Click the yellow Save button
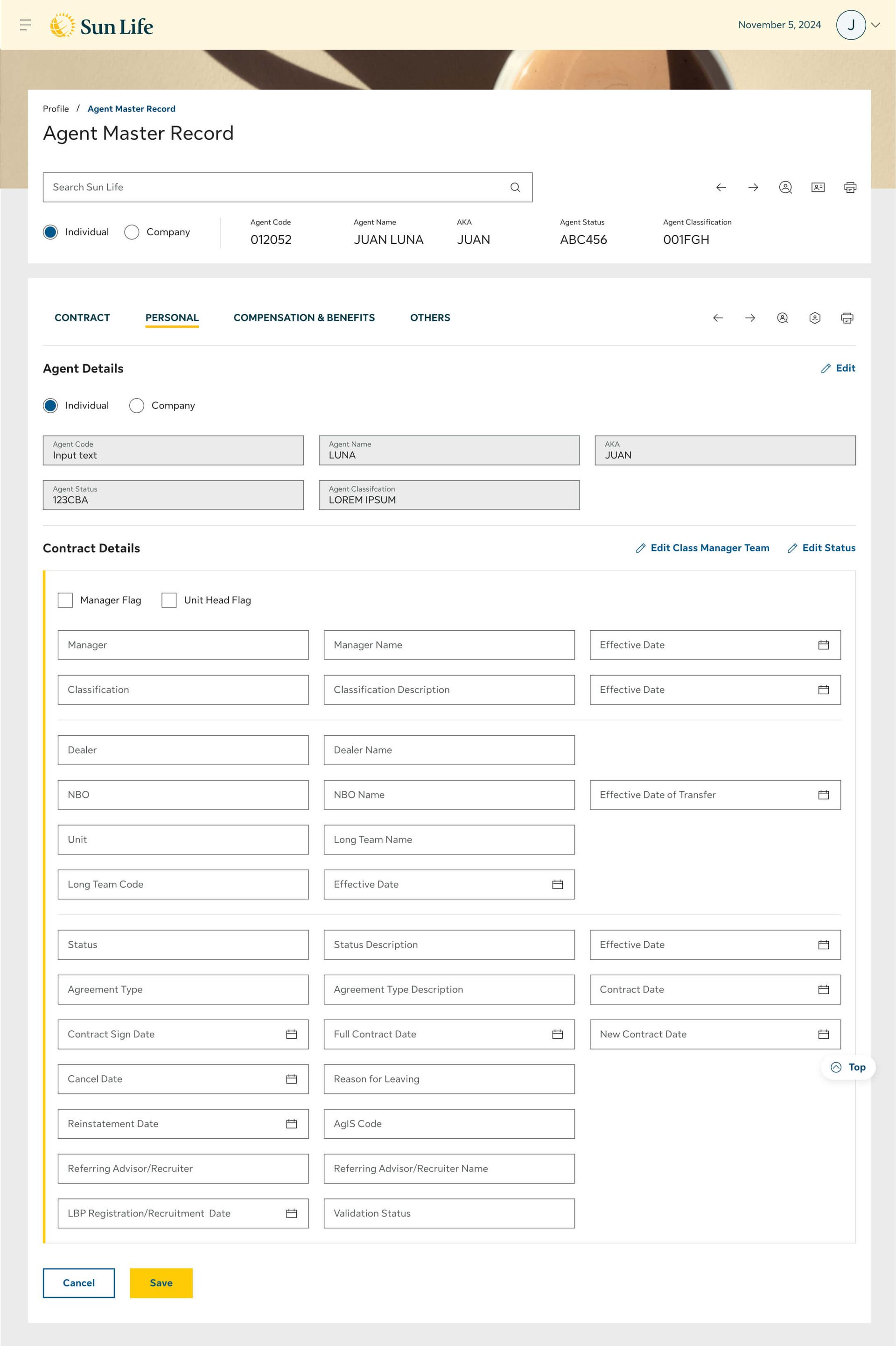The height and width of the screenshot is (1346, 896). coord(161,1283)
